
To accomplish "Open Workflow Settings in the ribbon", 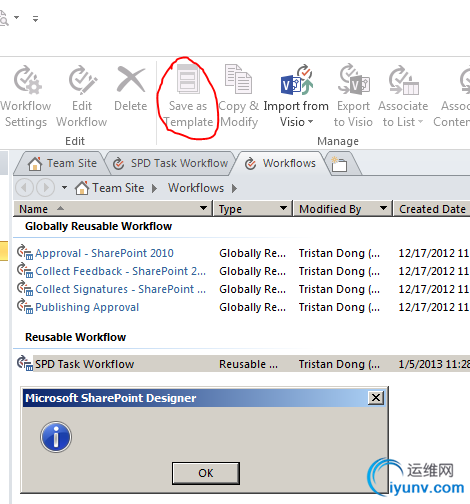I will (25, 97).
